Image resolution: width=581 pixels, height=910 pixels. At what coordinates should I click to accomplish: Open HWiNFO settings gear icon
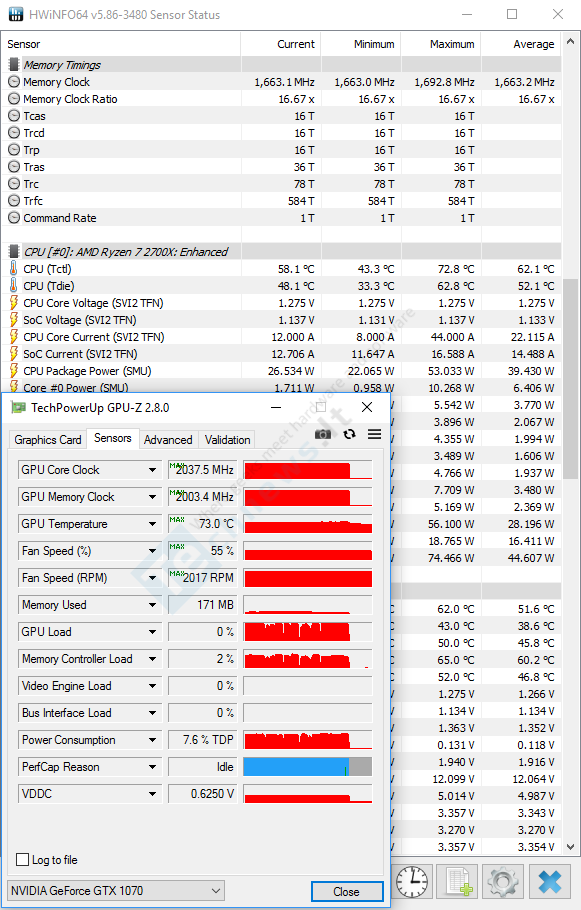504,883
